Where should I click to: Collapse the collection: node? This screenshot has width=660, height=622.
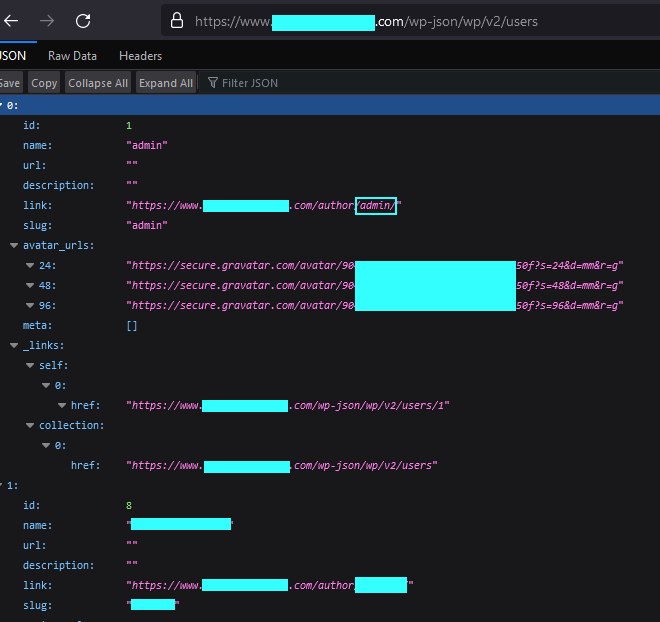coord(30,425)
